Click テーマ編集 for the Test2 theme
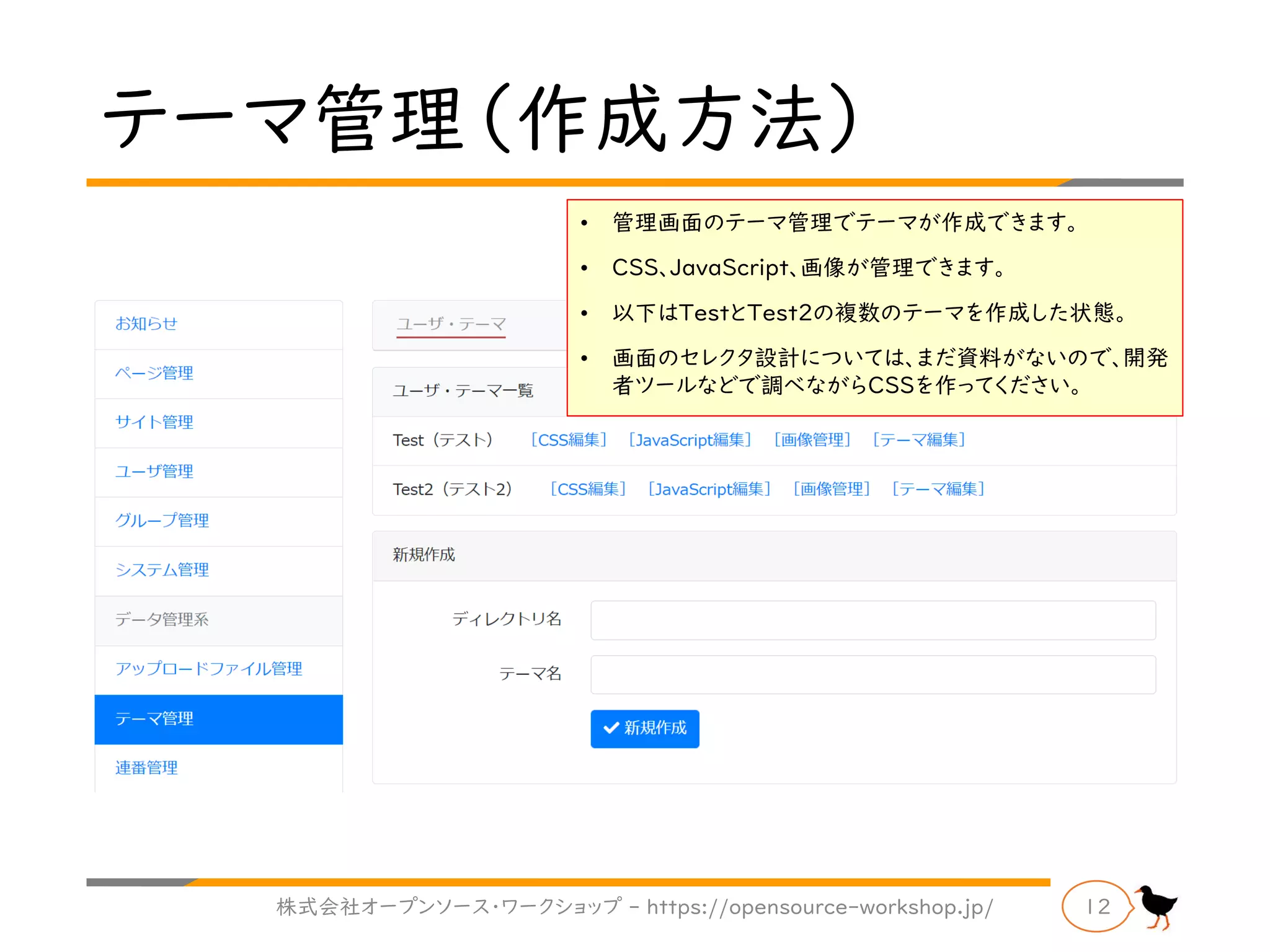1270x952 pixels. [938, 490]
